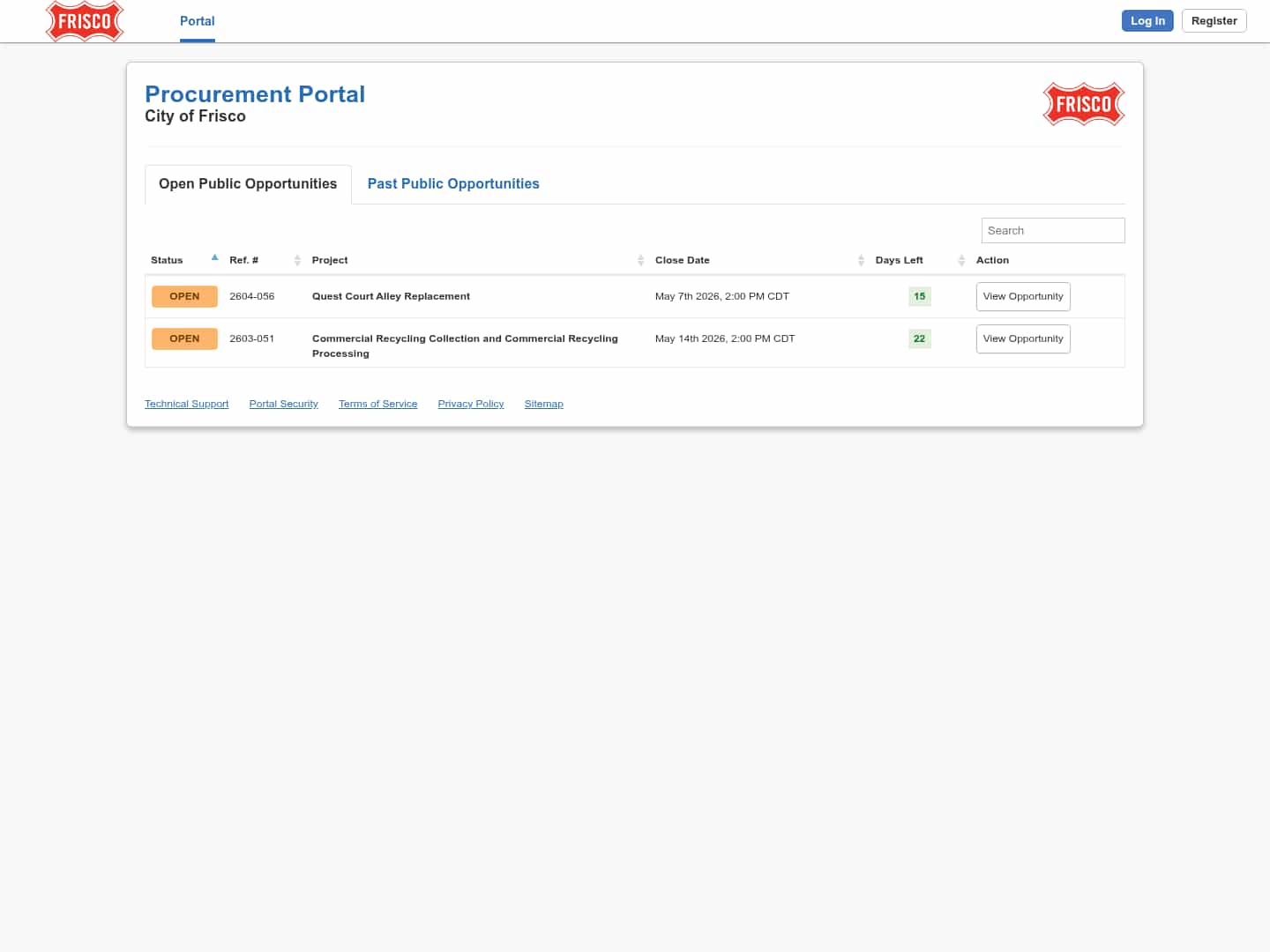Open the Sitemap link

click(543, 404)
